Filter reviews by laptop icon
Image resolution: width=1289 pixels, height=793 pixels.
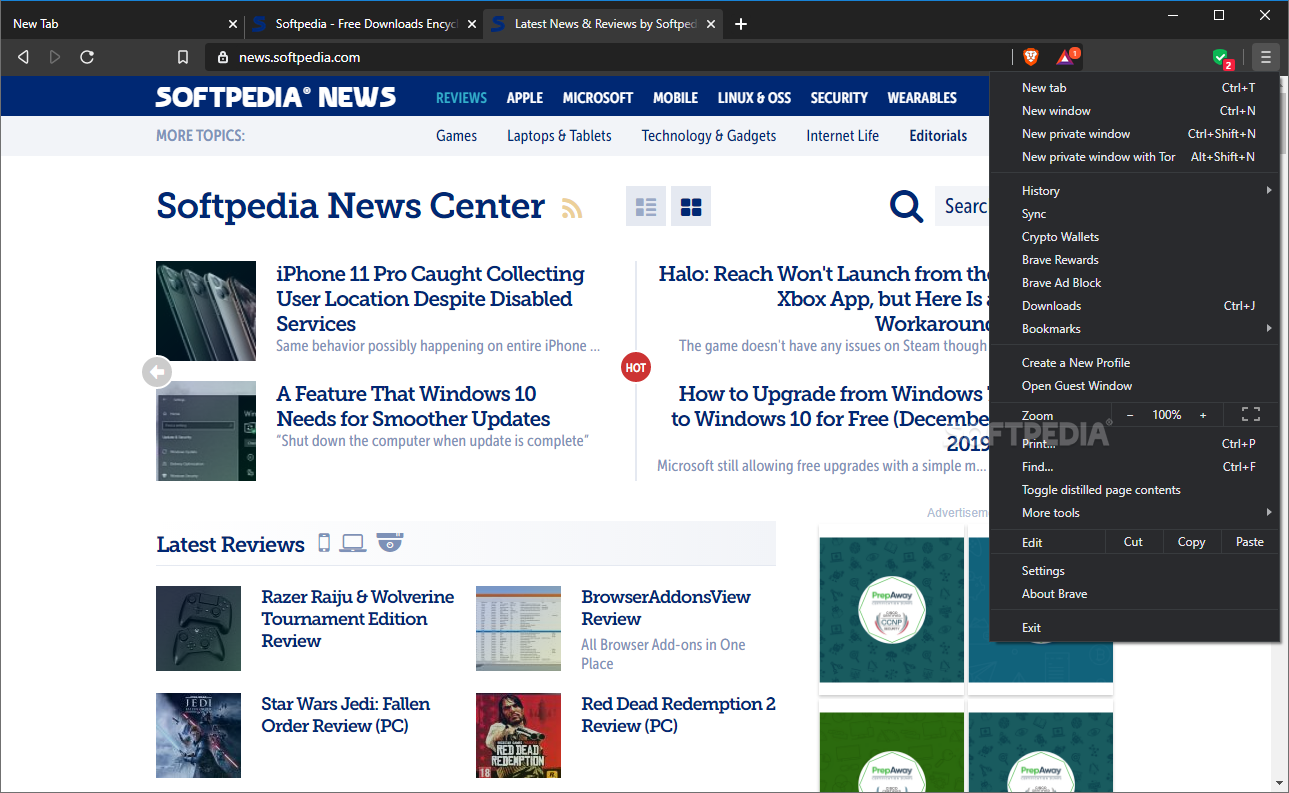[x=353, y=543]
